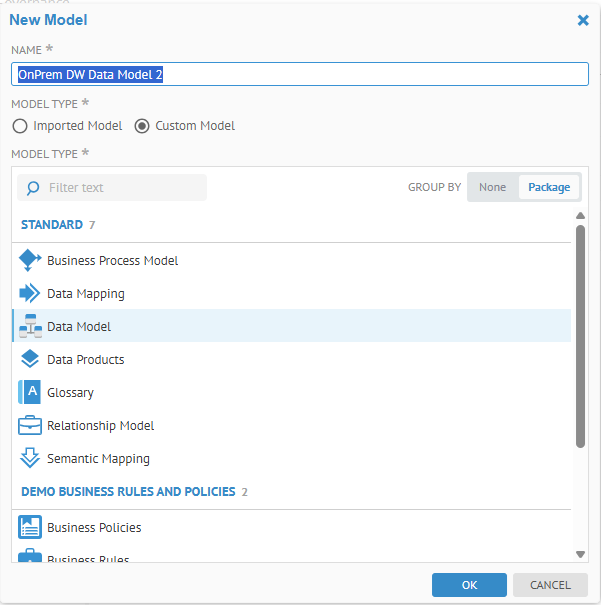601x605 pixels.
Task: Click the Business Policies icon
Action: click(x=30, y=528)
